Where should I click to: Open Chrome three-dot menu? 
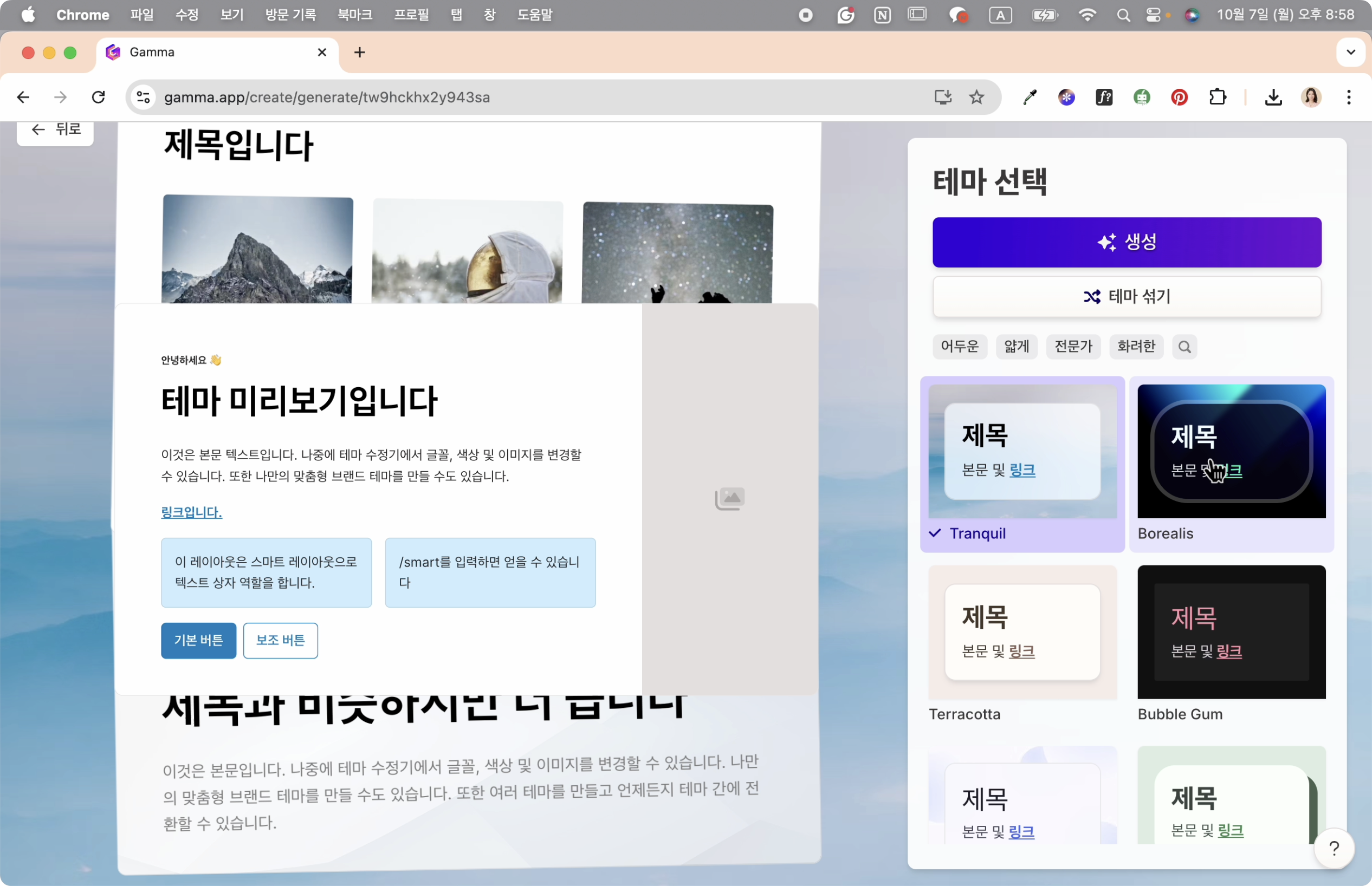[x=1348, y=97]
